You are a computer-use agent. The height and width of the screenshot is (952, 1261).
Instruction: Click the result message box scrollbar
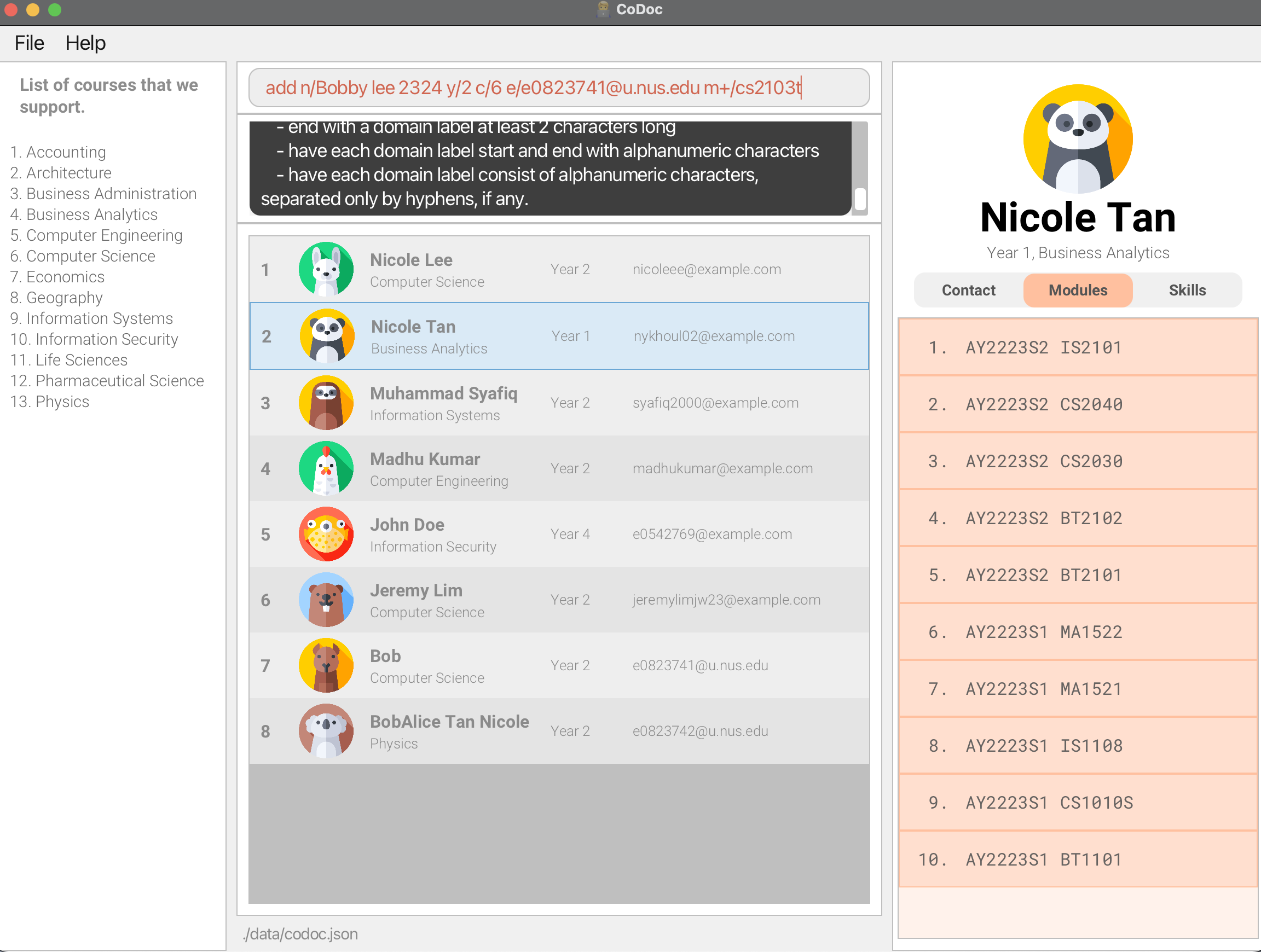(x=860, y=199)
